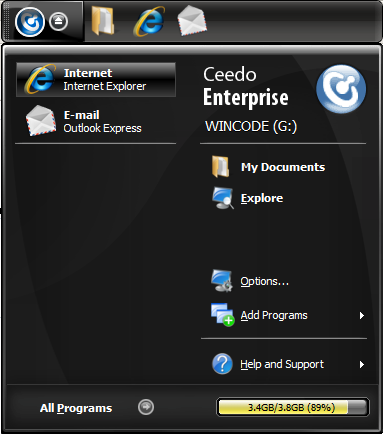Viewport: 383px width, 434px height.
Task: Open the envelope mail icon in top bar
Action: click(192, 21)
